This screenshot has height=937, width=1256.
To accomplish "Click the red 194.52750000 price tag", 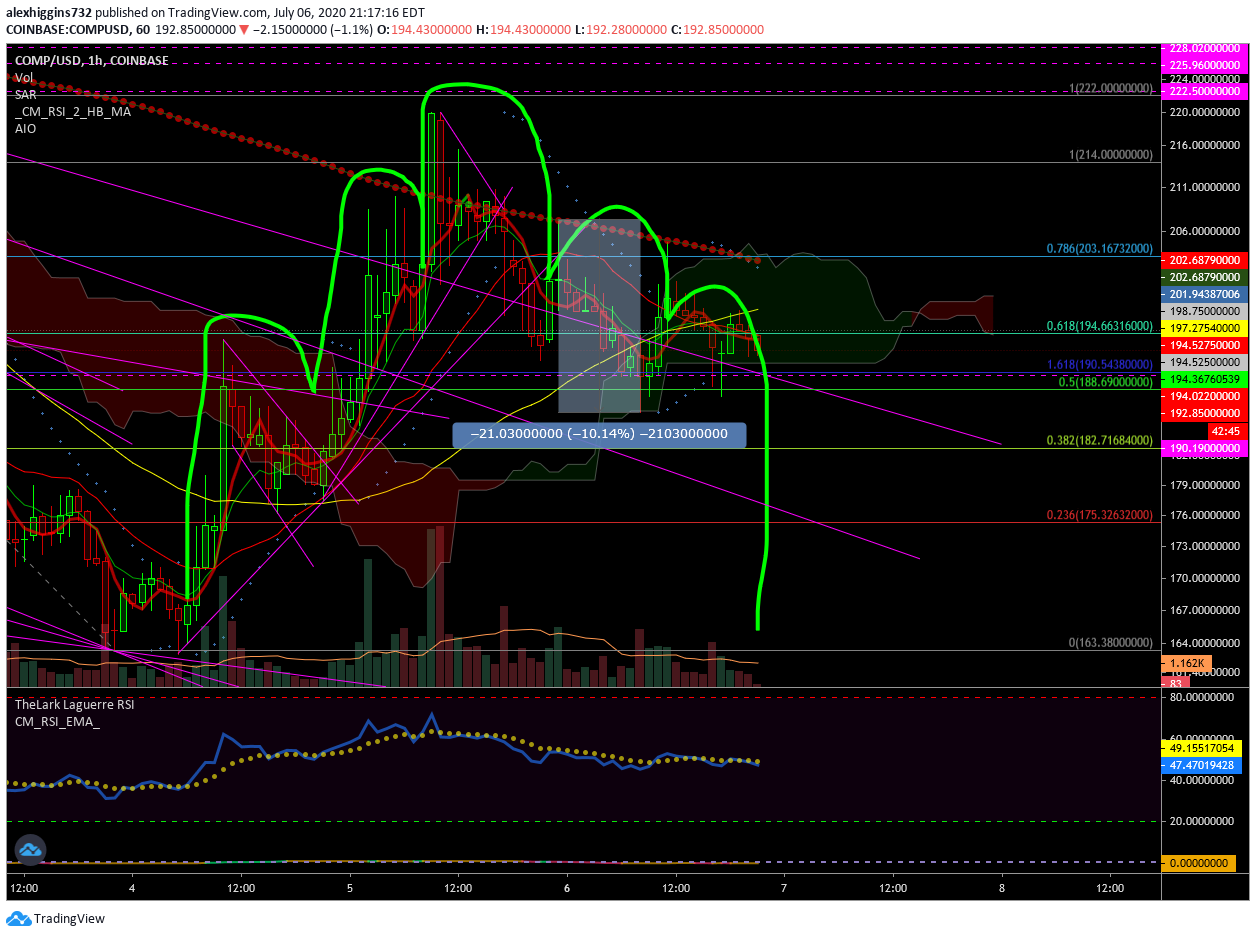I will point(1203,344).
